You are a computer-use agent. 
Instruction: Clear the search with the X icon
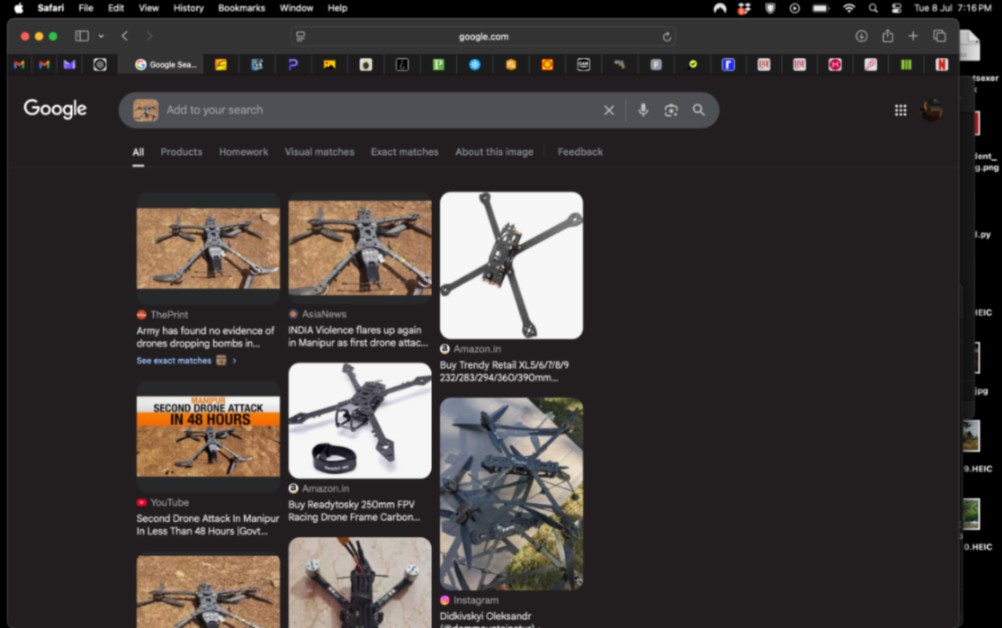pyautogui.click(x=609, y=111)
